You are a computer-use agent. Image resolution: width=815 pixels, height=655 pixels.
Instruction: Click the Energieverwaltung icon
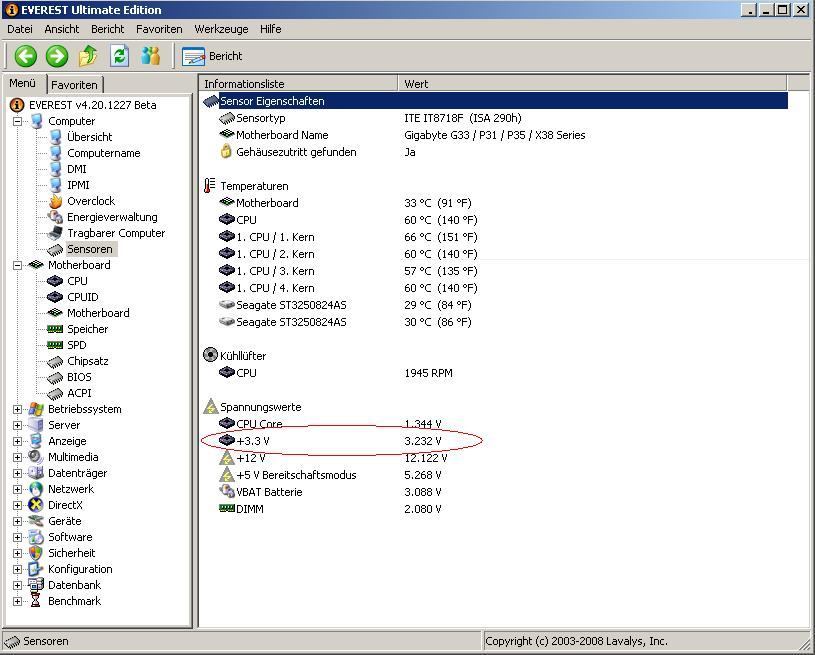[55, 217]
